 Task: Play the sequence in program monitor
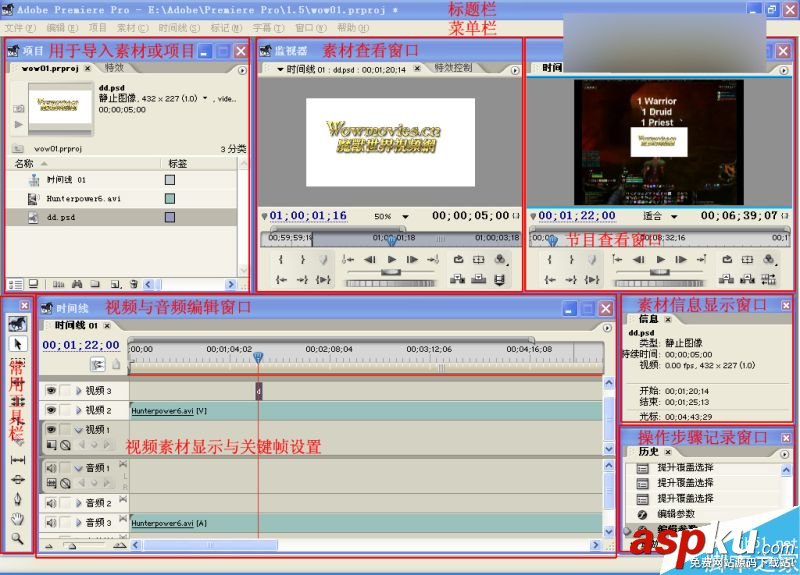tap(661, 260)
